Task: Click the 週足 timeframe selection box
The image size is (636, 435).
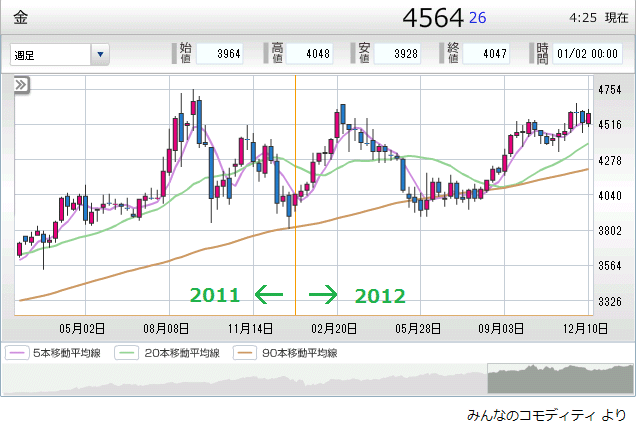Action: 50,54
